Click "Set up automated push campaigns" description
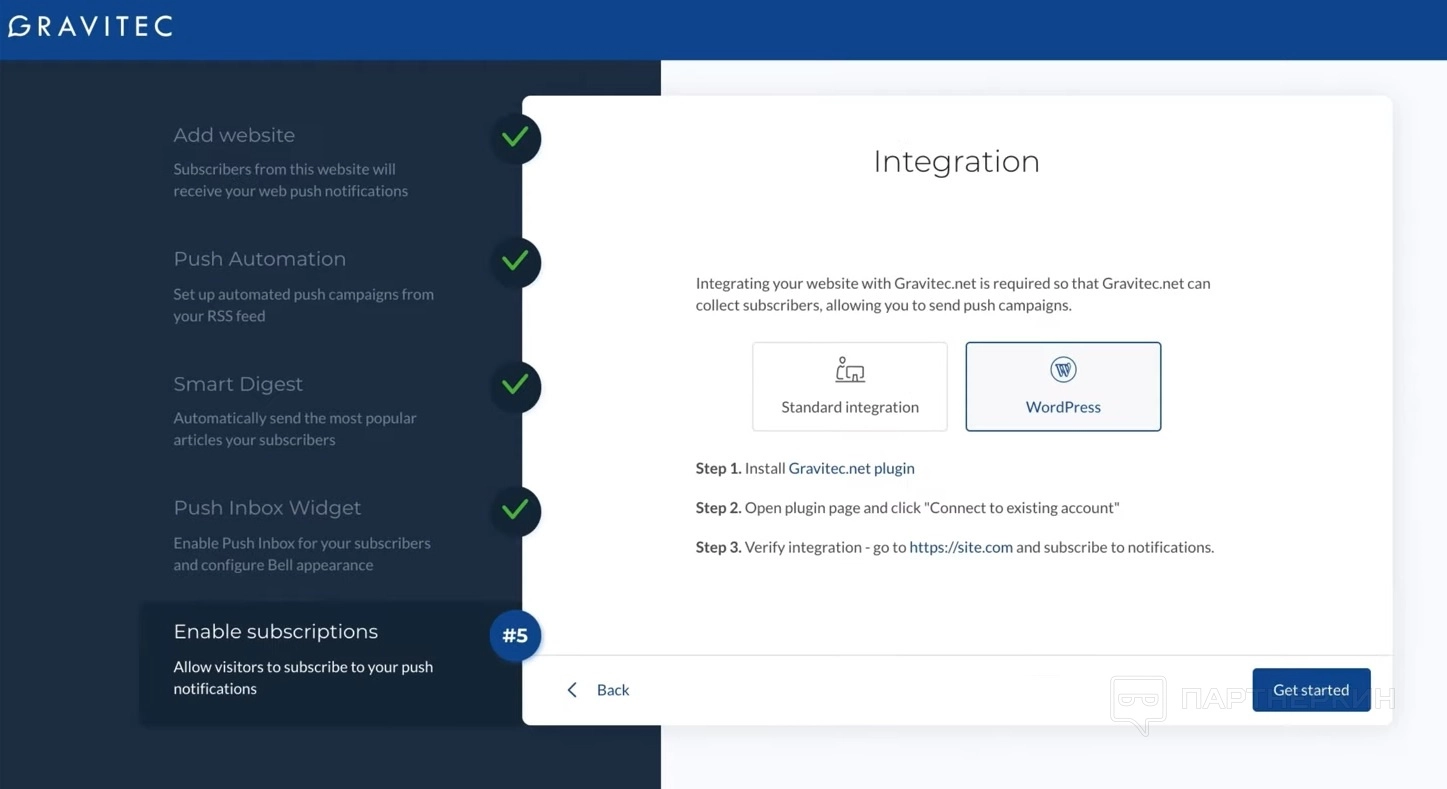Screen dimensions: 1447x789 304,305
